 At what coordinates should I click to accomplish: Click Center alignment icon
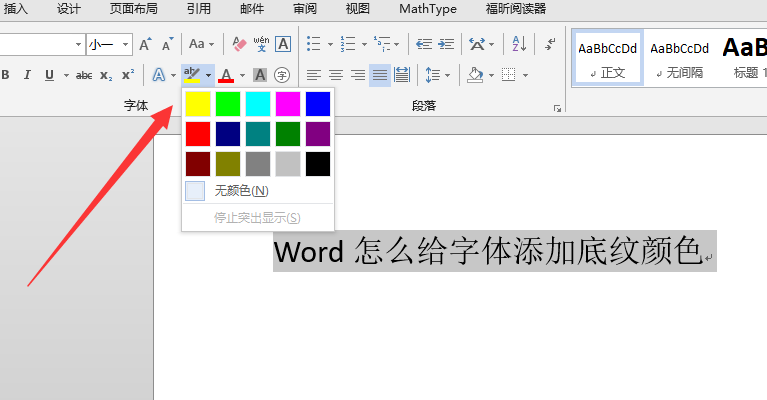click(336, 75)
